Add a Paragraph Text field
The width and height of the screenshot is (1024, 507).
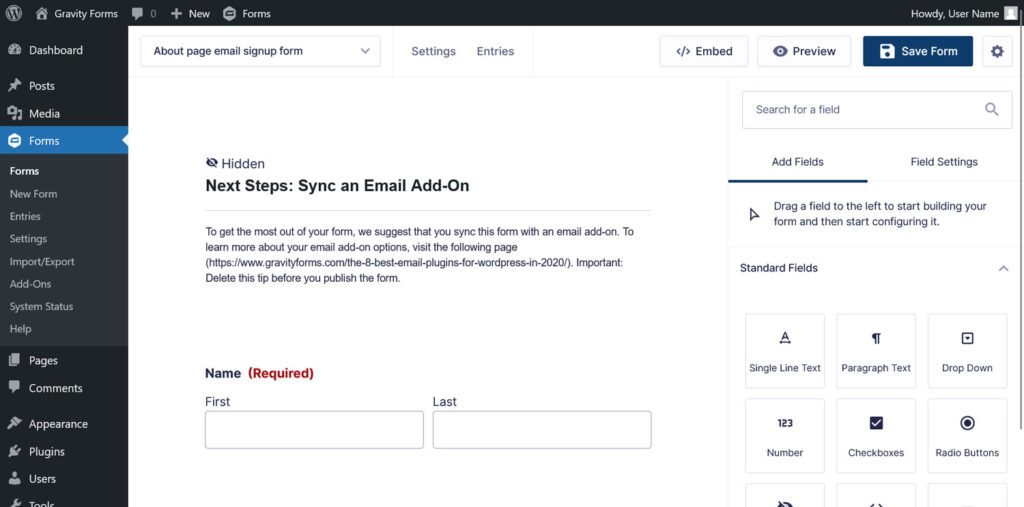[x=876, y=350]
